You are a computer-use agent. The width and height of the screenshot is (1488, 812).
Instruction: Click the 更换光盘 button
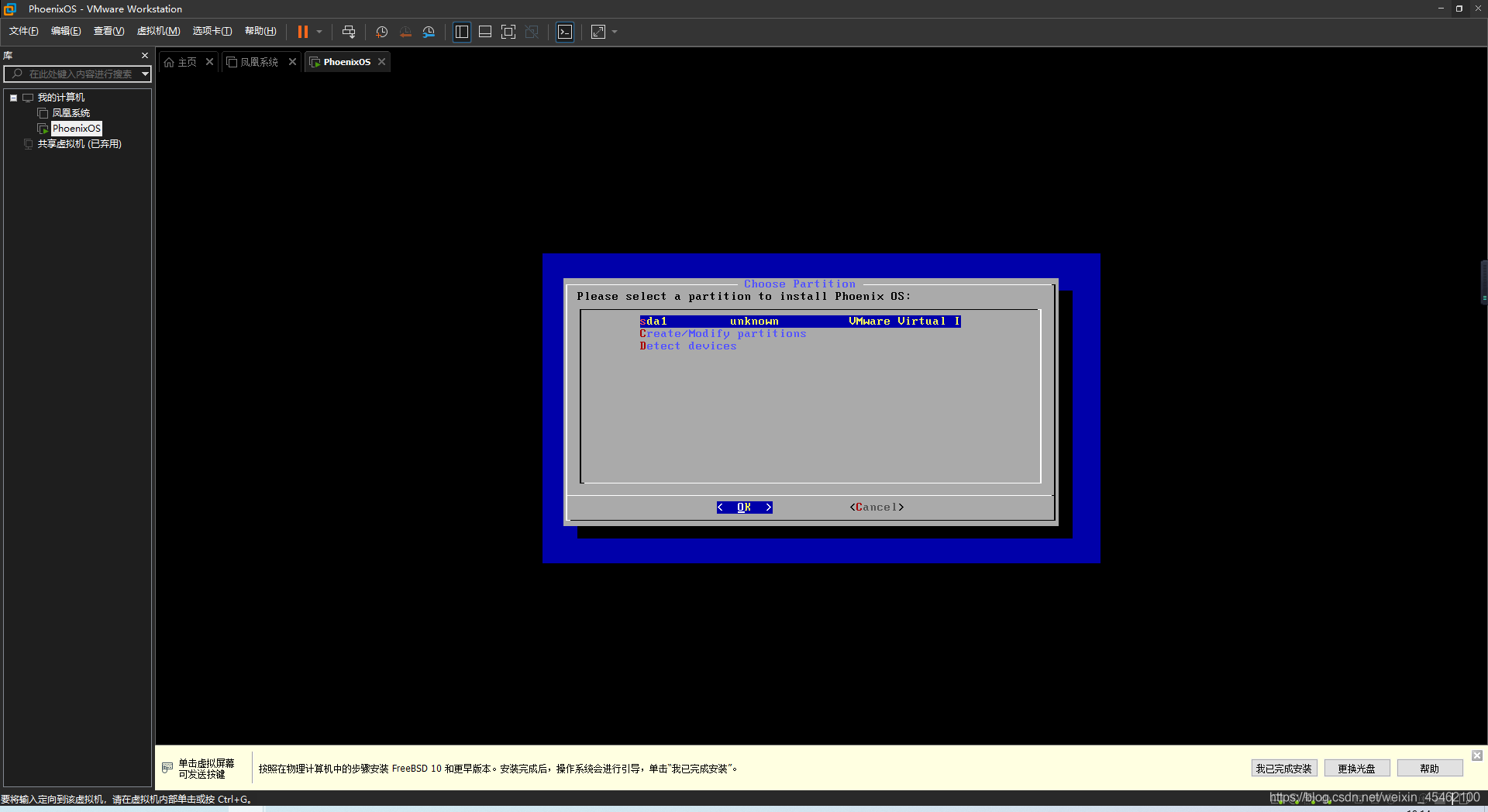click(x=1356, y=769)
